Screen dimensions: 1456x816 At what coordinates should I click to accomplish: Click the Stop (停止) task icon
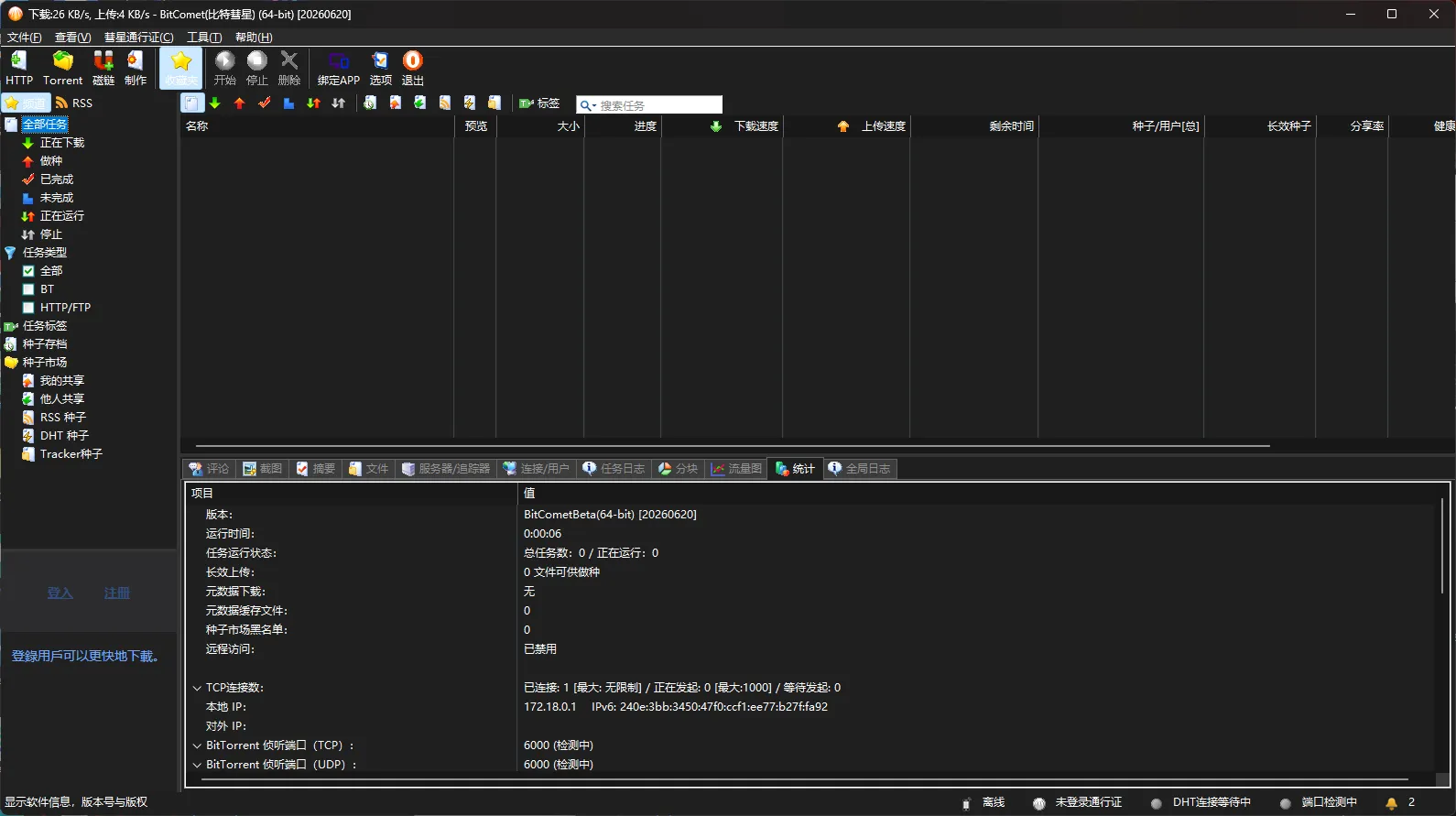257,68
